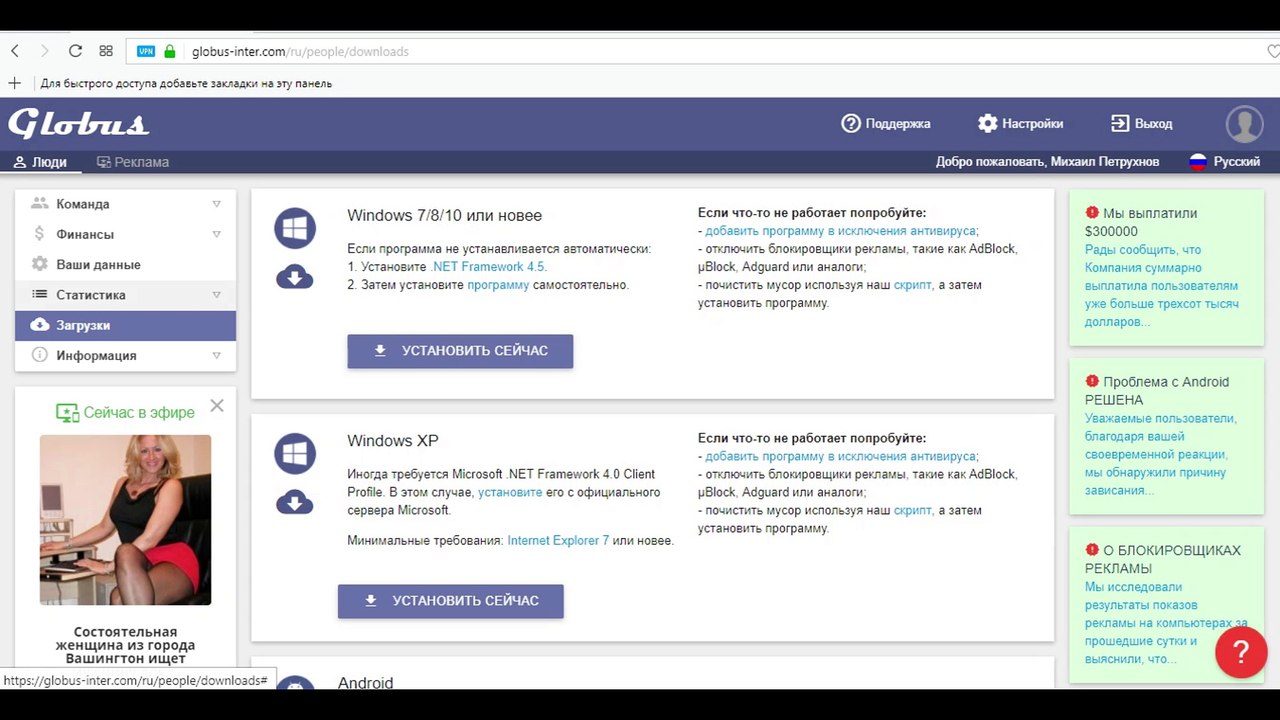Open the 'Проблема с Android РЕШЕНА' news card
Screen dimensions: 1280x720
[1166, 437]
